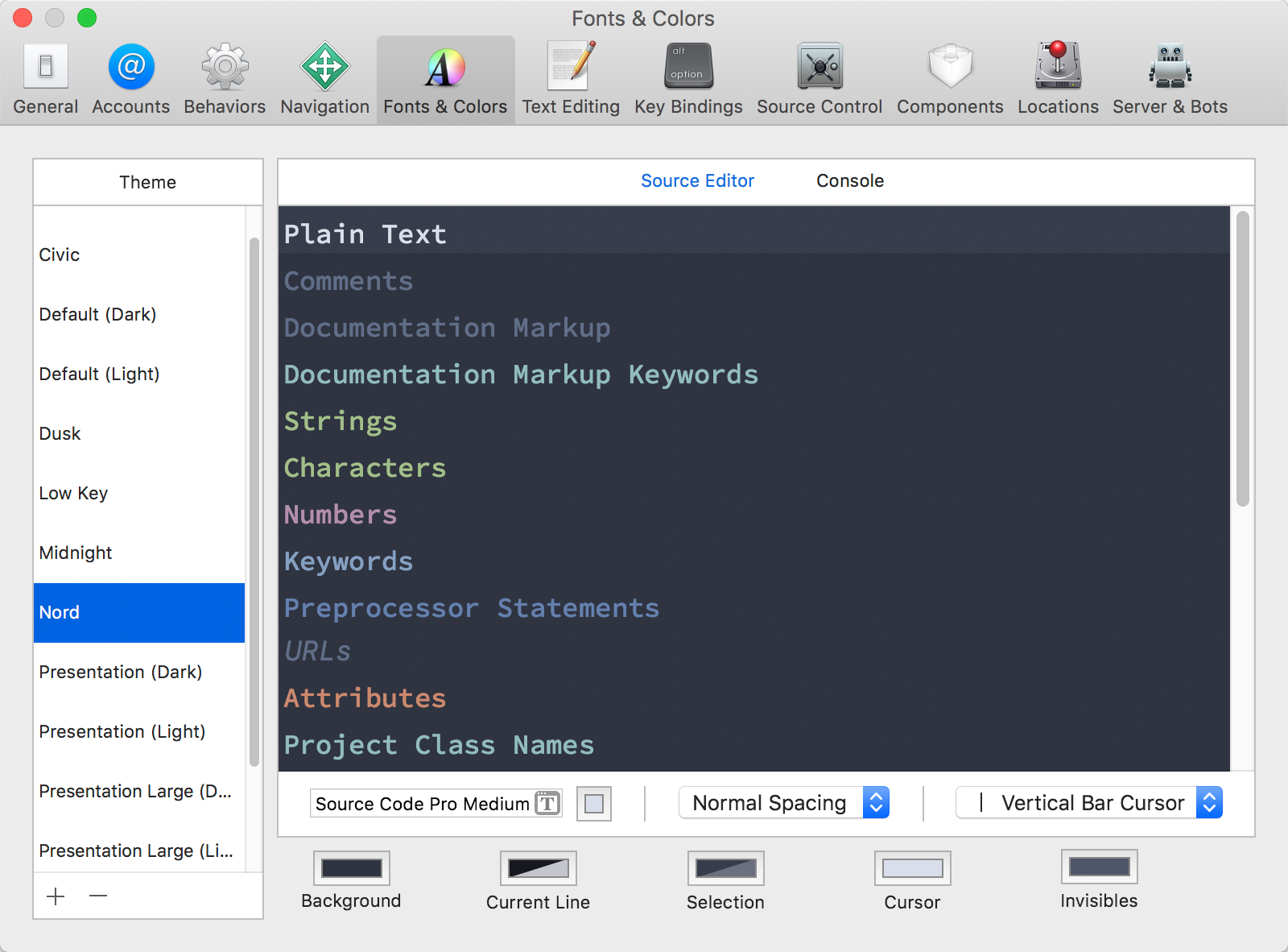
Task: Open the Text Editing preferences pane
Action: tap(571, 80)
